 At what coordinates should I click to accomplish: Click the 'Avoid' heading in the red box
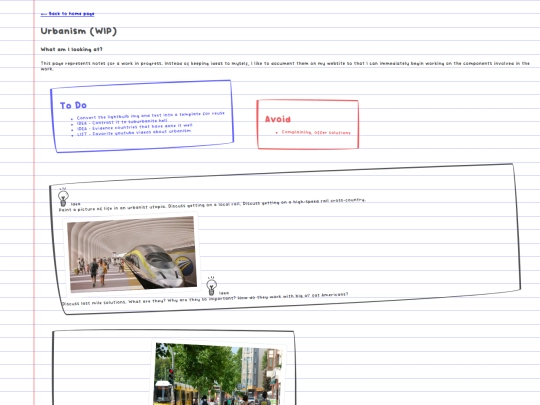278,120
